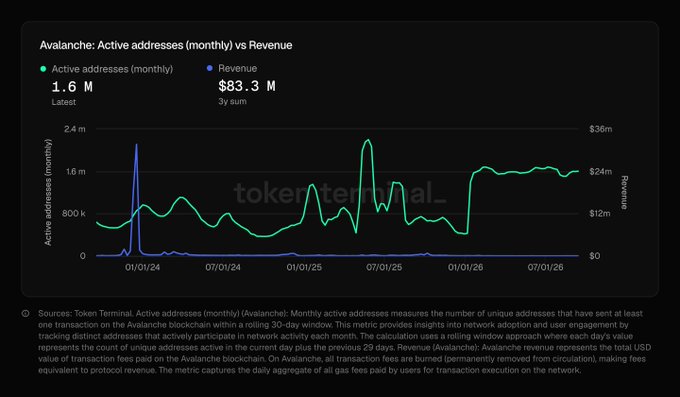Click the '$24m' right axis label

pos(601,172)
